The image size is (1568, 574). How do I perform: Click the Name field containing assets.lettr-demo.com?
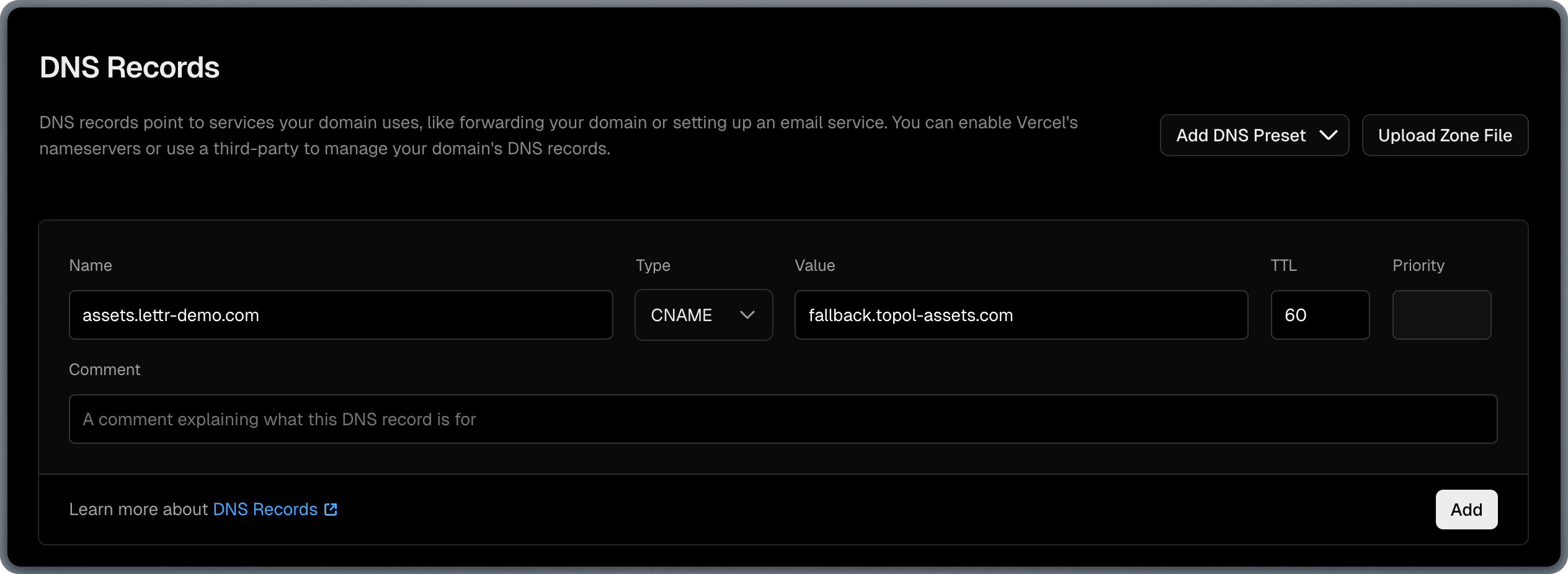(341, 315)
